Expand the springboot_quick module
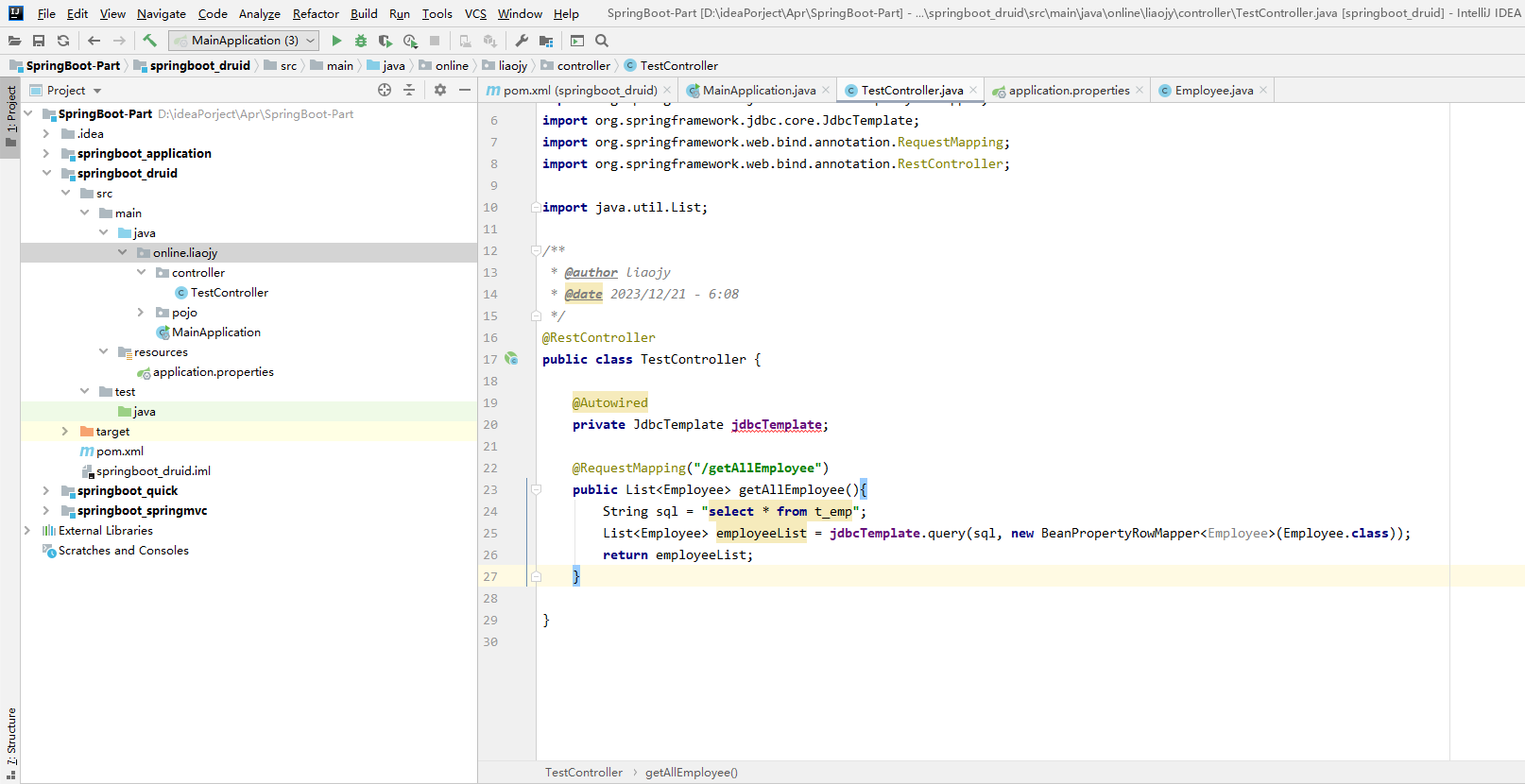 (x=46, y=490)
